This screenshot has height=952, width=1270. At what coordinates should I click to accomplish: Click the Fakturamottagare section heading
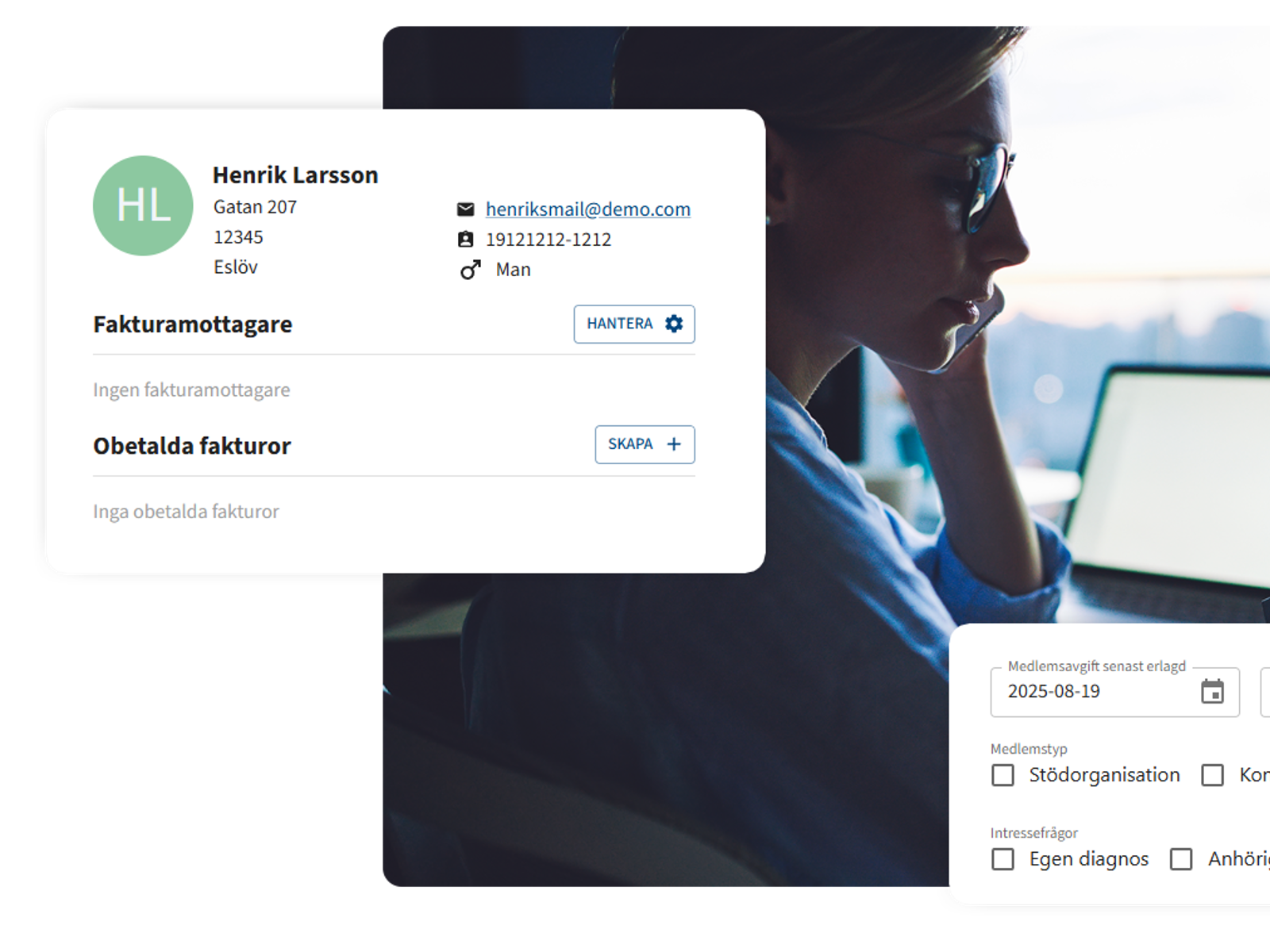[x=193, y=324]
